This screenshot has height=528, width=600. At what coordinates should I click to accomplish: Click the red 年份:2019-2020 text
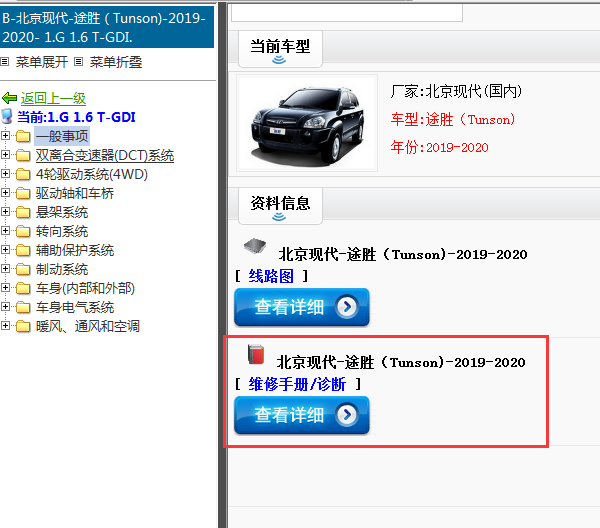(439, 147)
